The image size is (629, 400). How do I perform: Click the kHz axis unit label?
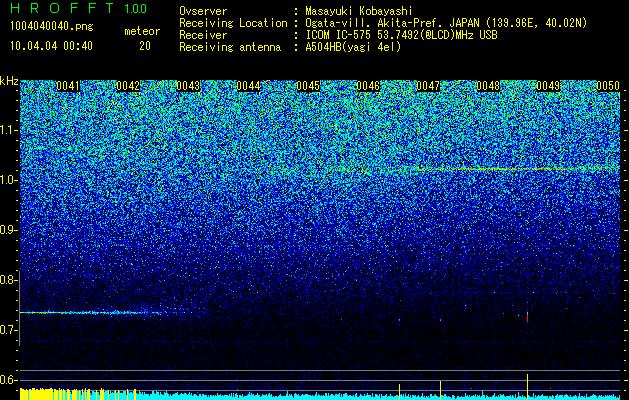click(9, 81)
